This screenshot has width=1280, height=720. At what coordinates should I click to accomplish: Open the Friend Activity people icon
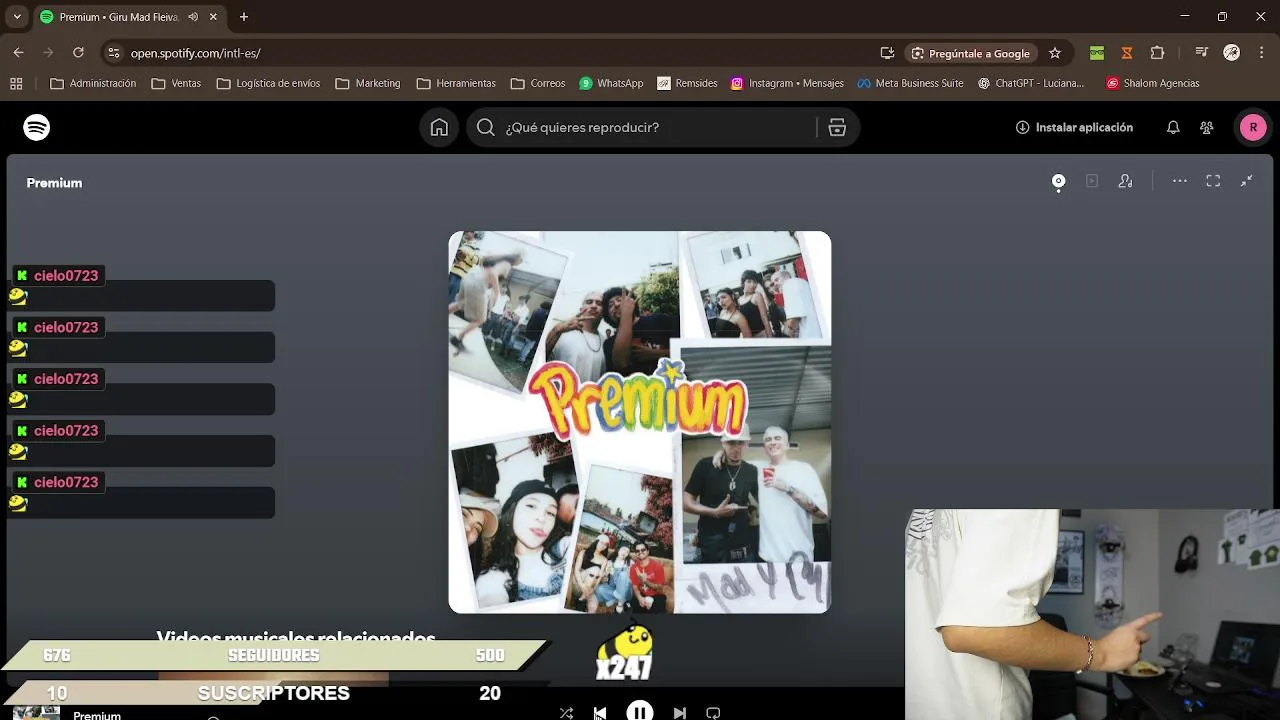pos(1207,127)
